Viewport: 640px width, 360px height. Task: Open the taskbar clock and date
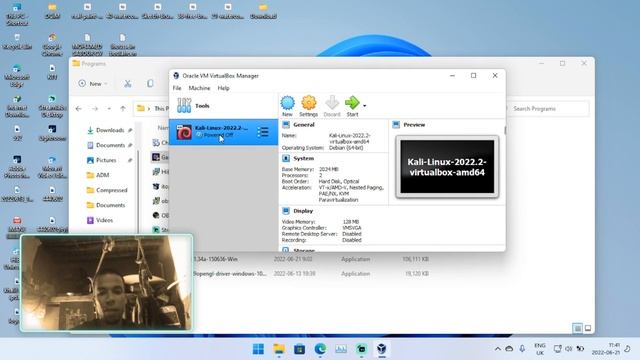pyautogui.click(x=606, y=349)
